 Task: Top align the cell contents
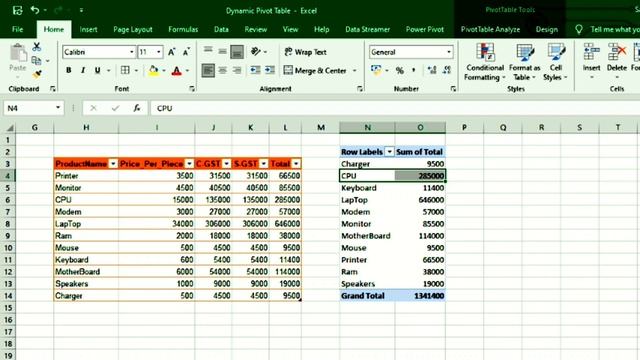[x=208, y=51]
